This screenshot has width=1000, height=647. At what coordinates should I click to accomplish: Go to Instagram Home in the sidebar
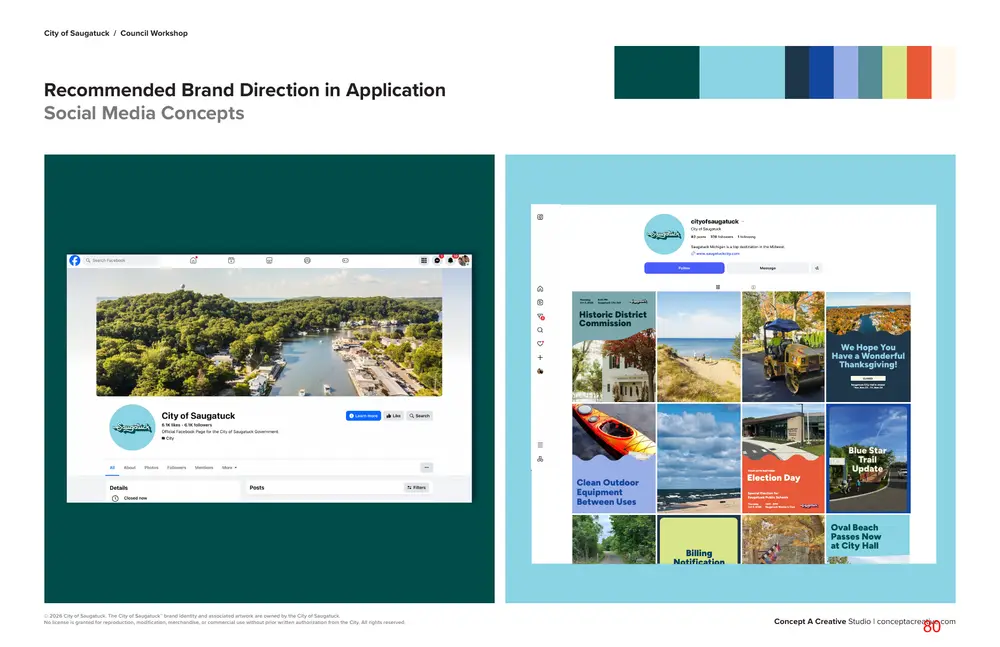tap(540, 289)
